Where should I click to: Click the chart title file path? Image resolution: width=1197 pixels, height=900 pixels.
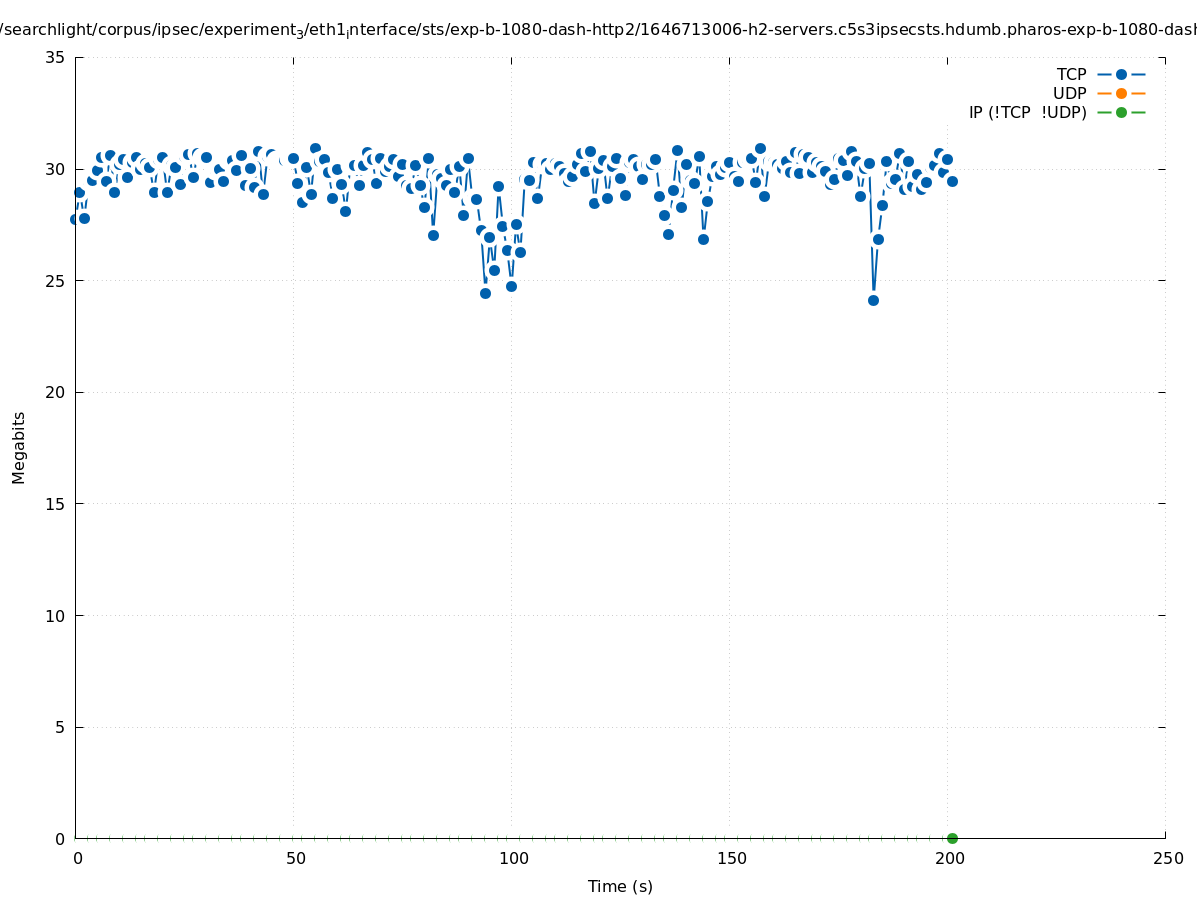coord(598,30)
